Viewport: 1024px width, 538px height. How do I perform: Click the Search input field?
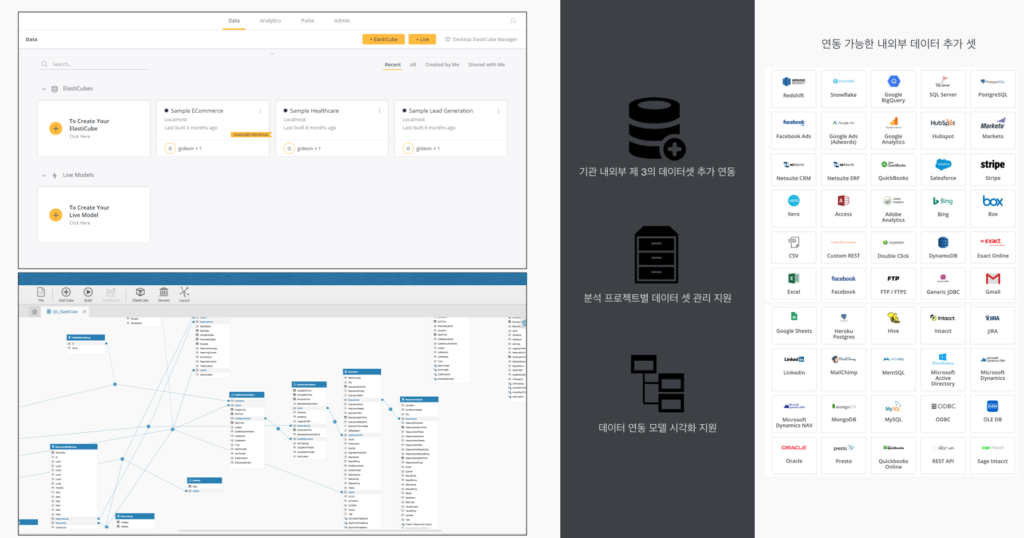(95, 64)
